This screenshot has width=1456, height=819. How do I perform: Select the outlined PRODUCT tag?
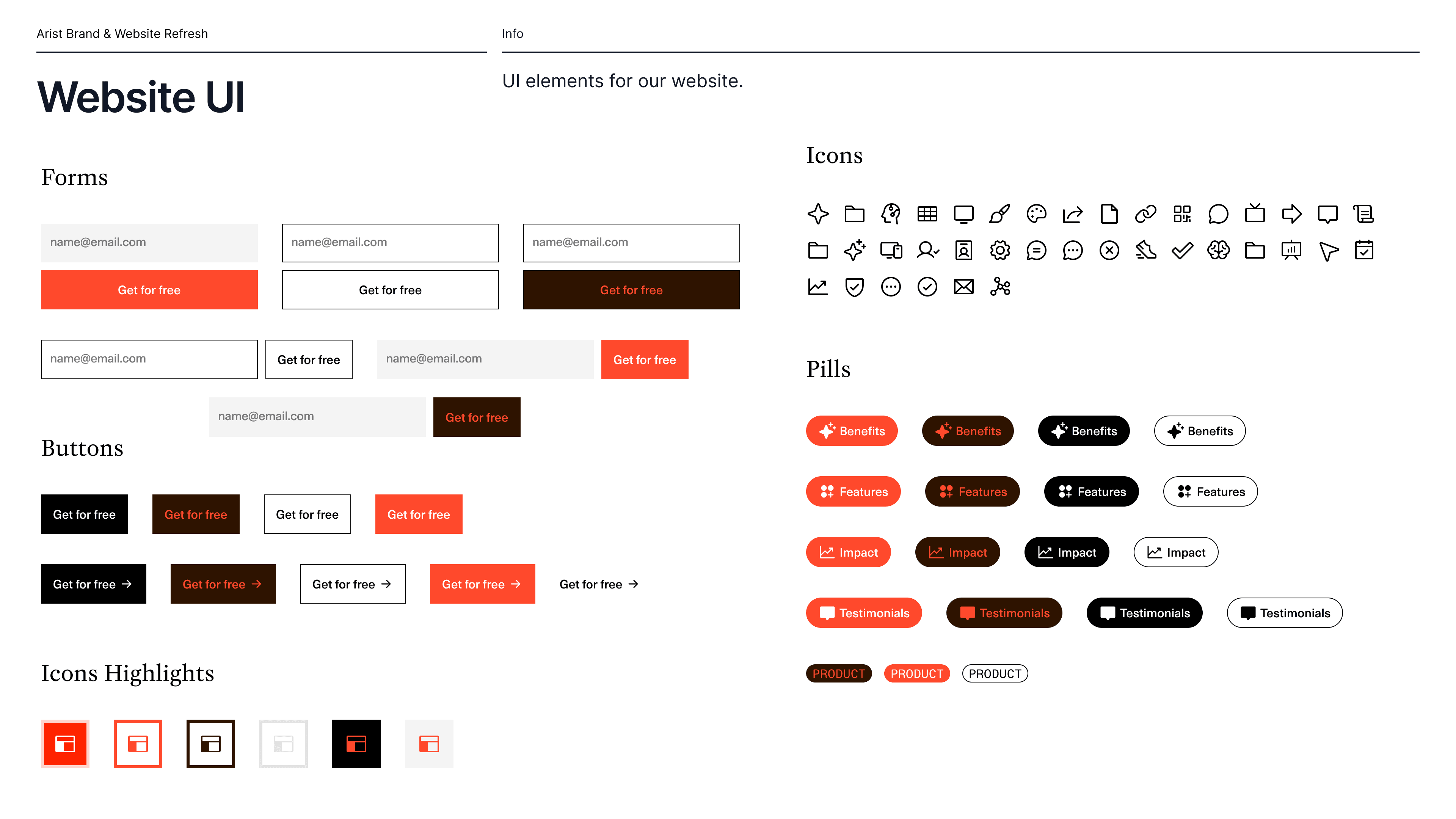pyautogui.click(x=994, y=674)
